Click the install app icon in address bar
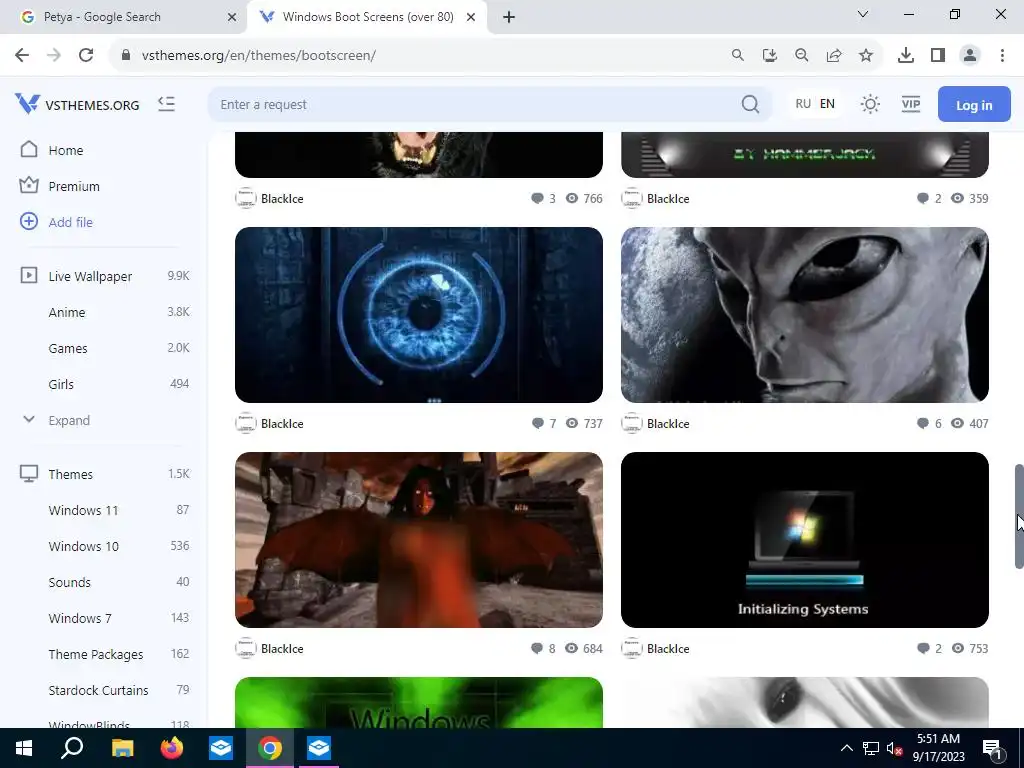The height and width of the screenshot is (768, 1024). [x=769, y=55]
